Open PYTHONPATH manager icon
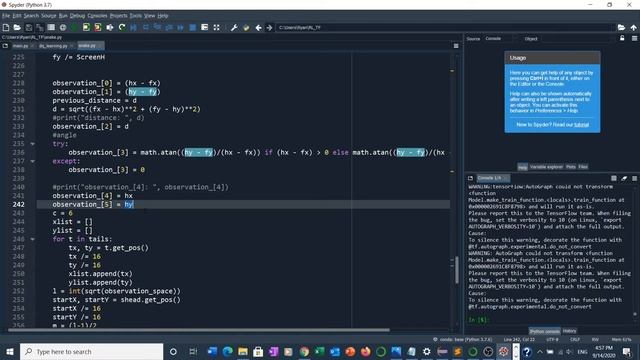This screenshot has width=640, height=360. (246, 27)
